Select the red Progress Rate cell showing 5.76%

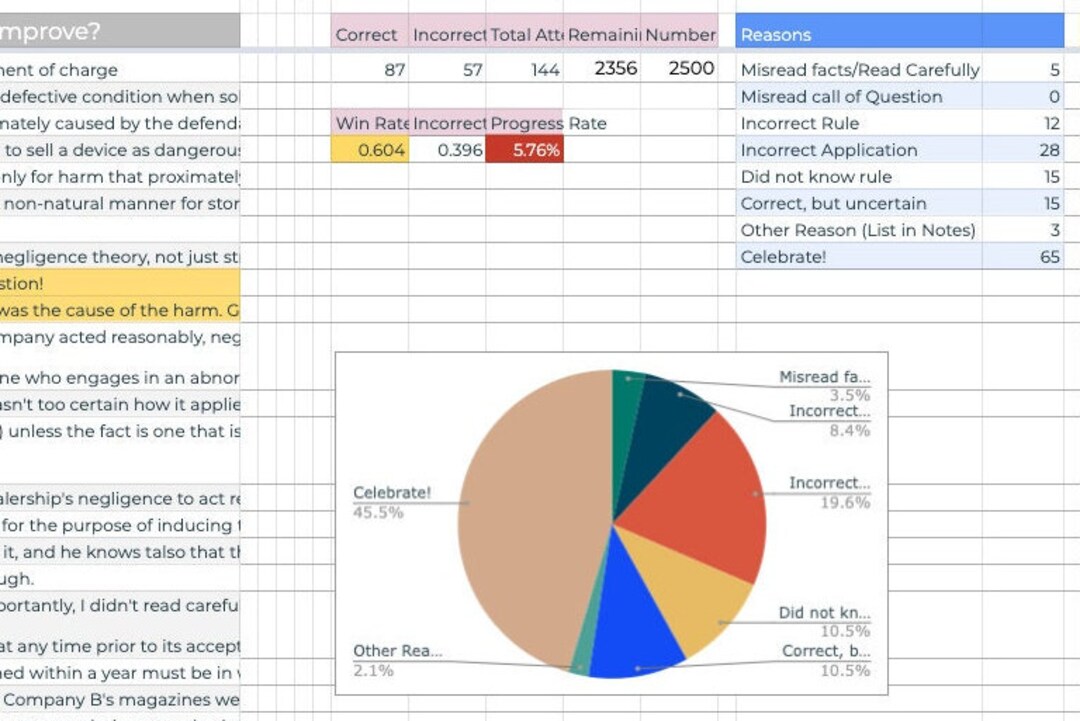[527, 148]
